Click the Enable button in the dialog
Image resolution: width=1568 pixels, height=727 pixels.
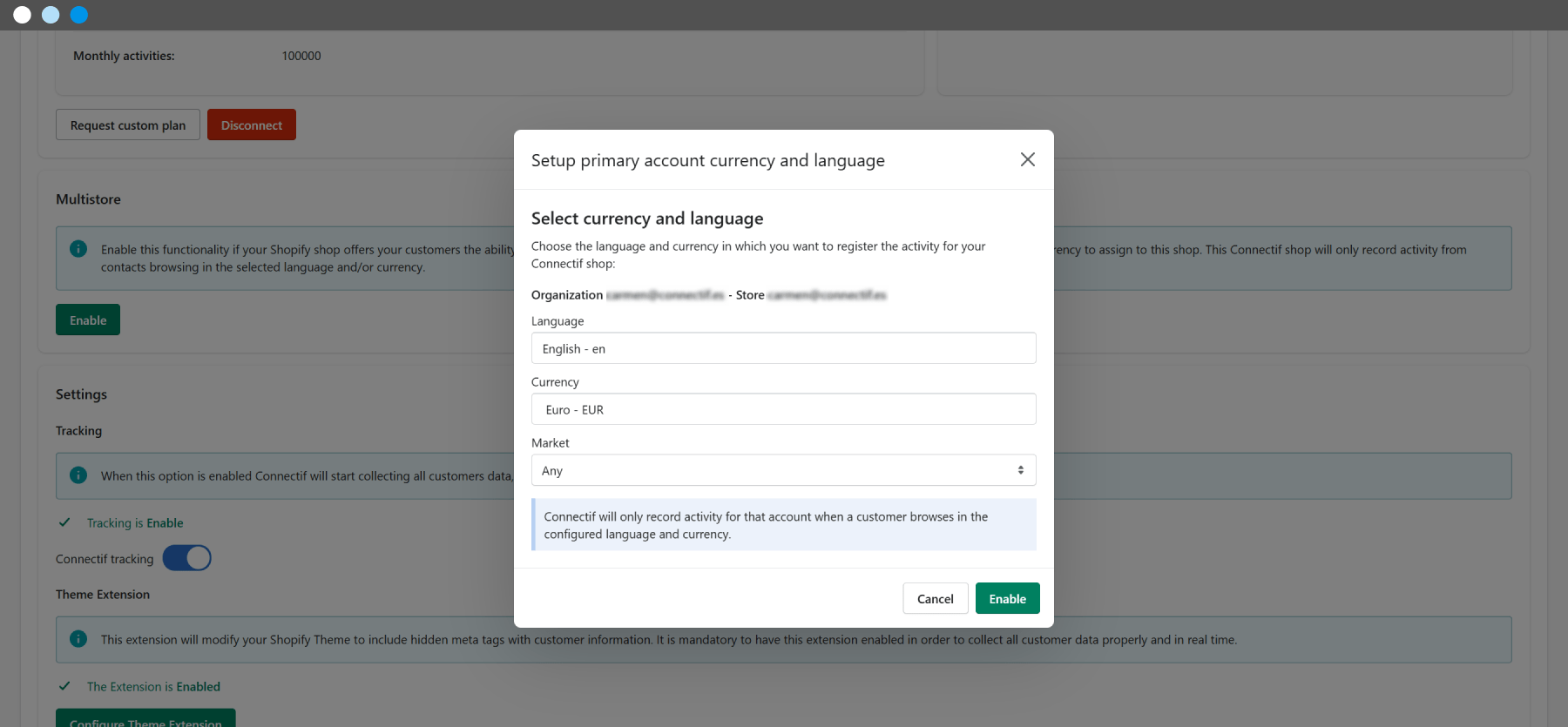1007,598
